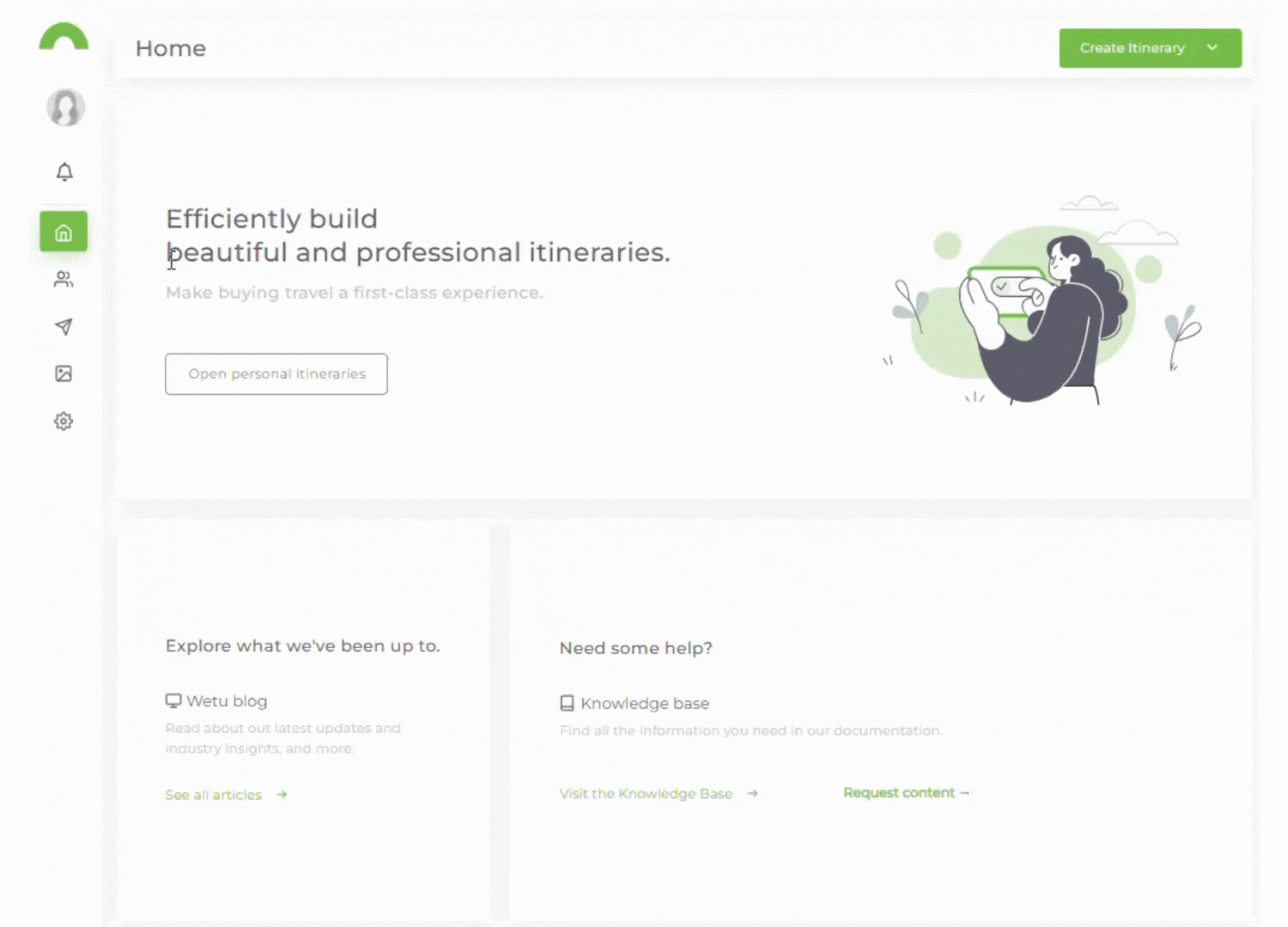Click the Home page title
Screen dimensions: 1288x927
171,49
